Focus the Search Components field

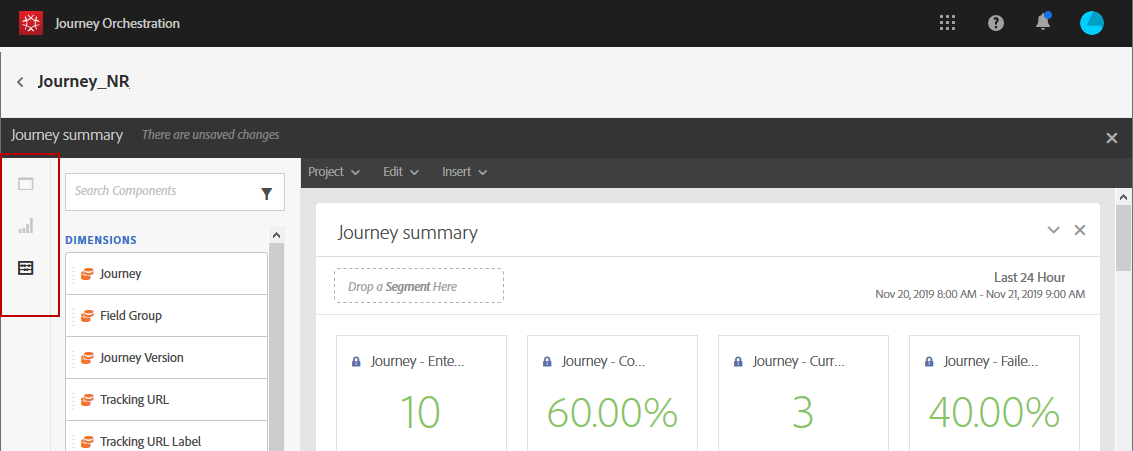[x=175, y=192]
